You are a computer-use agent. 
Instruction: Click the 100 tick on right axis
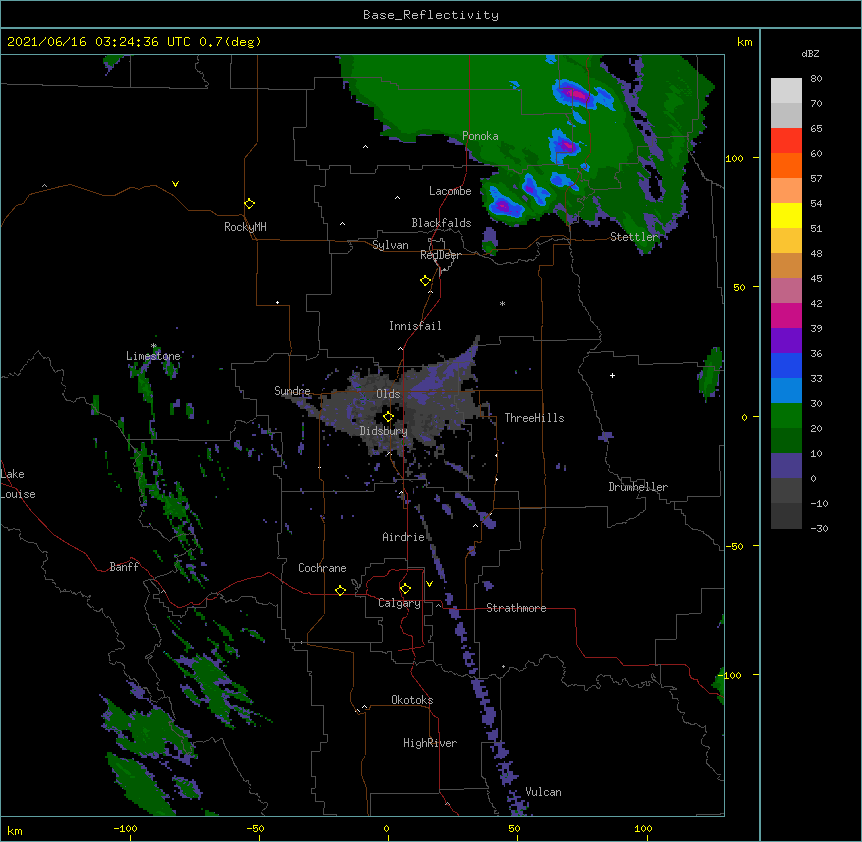click(734, 158)
